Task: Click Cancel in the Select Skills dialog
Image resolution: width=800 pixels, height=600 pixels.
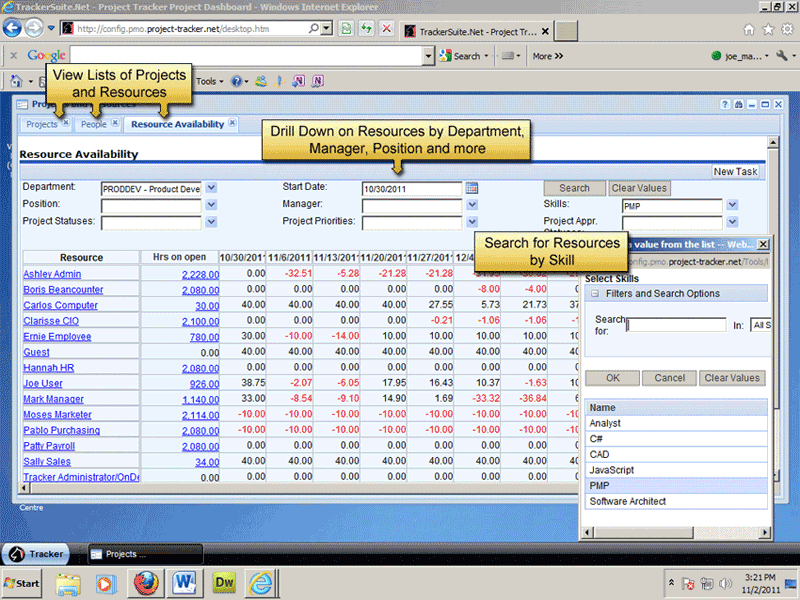Action: point(669,378)
